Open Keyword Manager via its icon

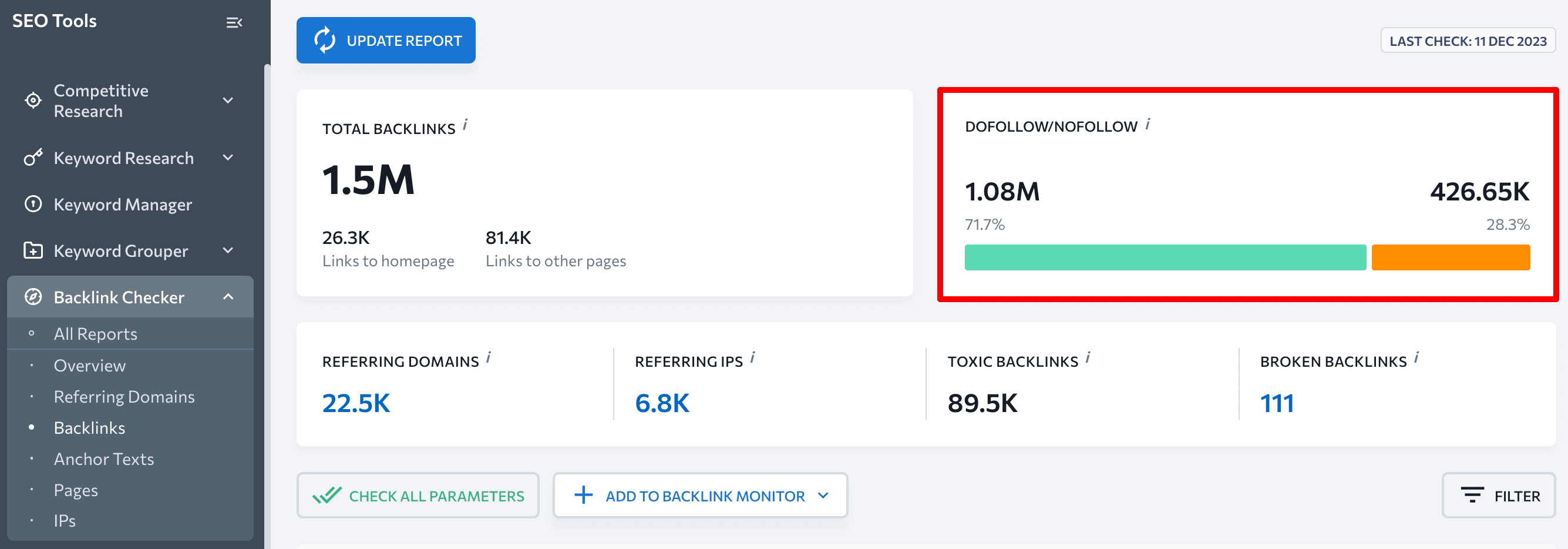pyautogui.click(x=33, y=204)
